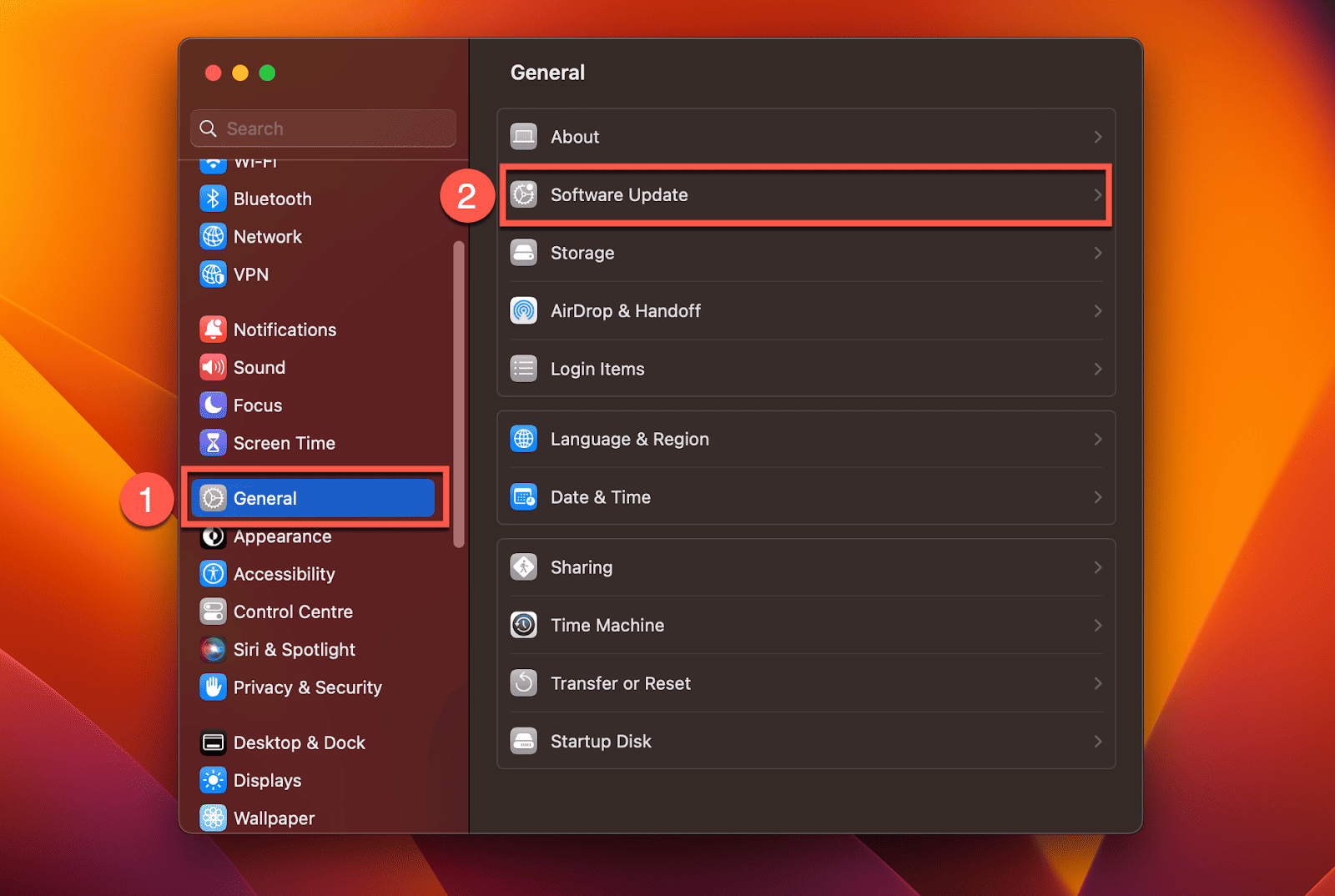Select the Displays brightness icon
Image resolution: width=1335 pixels, height=896 pixels.
pyautogui.click(x=214, y=780)
